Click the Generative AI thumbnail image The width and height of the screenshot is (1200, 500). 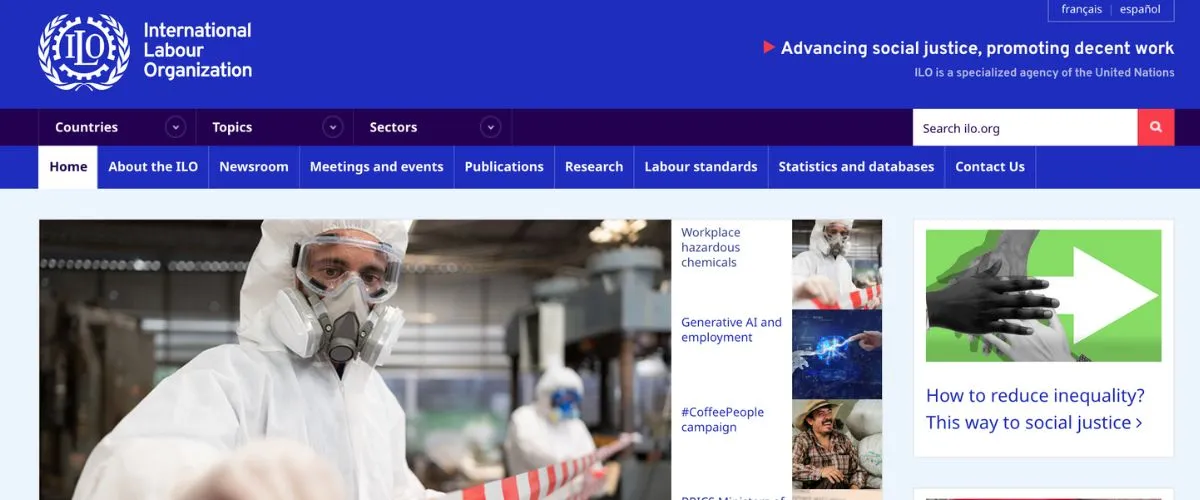click(x=837, y=354)
